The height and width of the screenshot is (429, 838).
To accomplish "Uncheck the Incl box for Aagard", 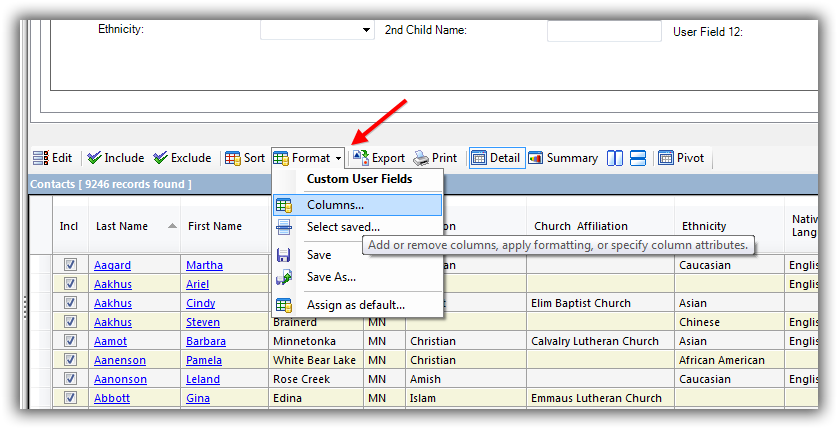I will click(70, 265).
